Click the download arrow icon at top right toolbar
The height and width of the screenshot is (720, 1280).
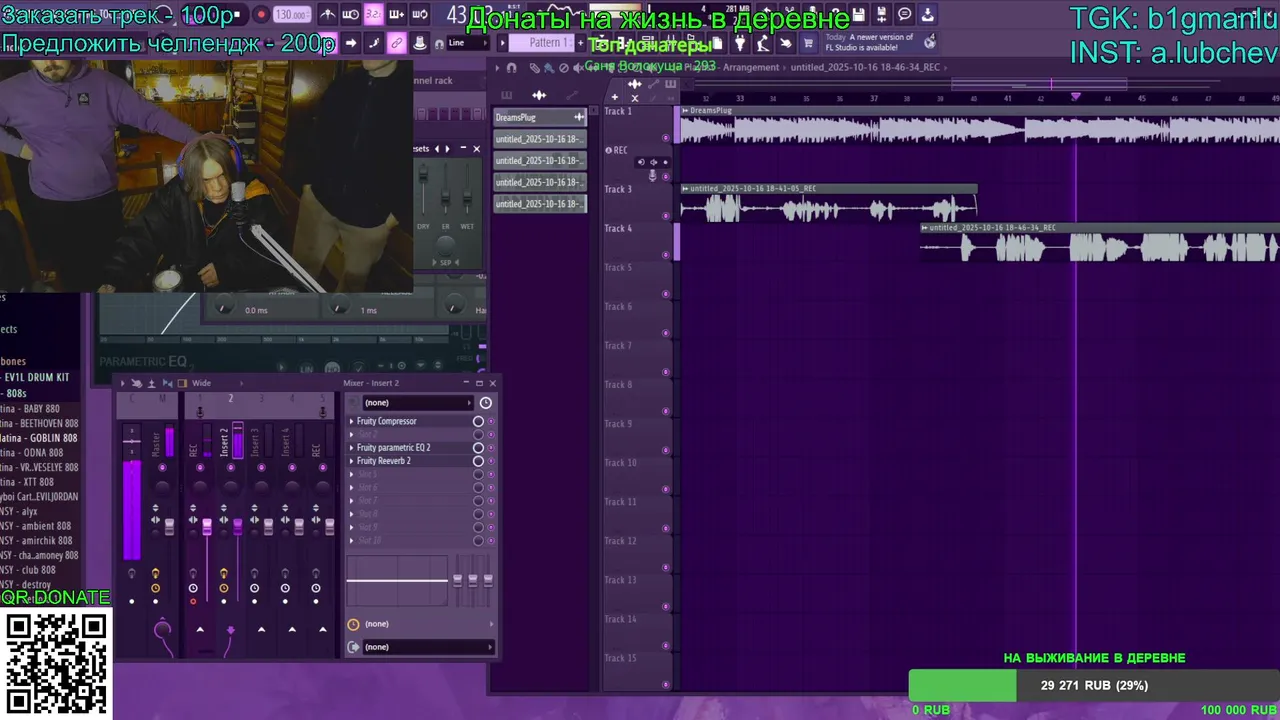927,14
